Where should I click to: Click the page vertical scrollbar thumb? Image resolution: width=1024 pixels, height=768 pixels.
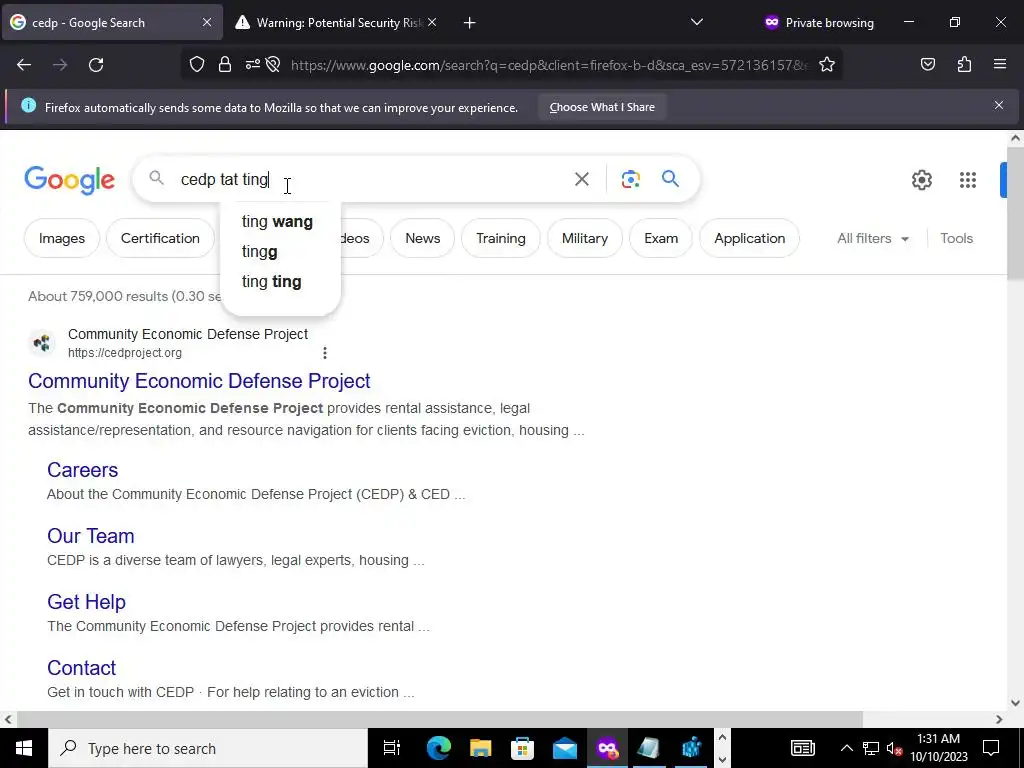click(x=1015, y=213)
